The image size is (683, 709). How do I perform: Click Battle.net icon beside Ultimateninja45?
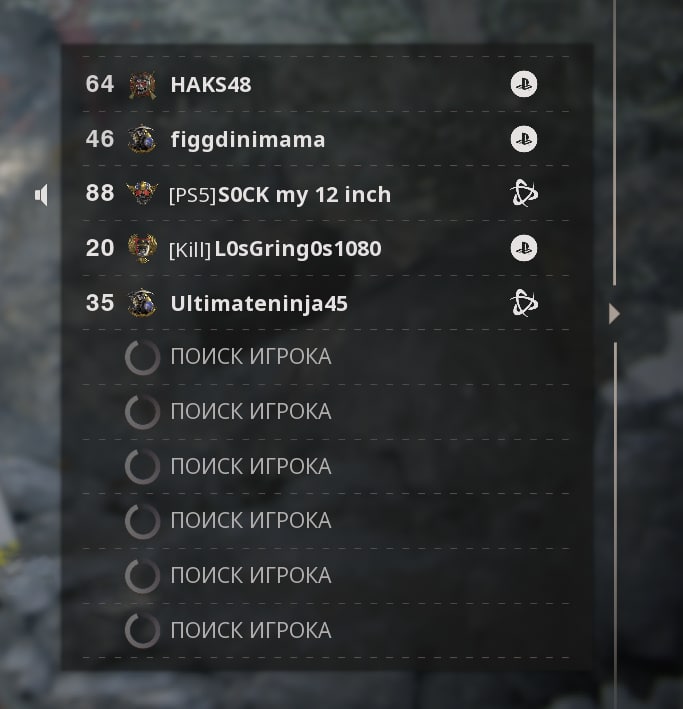(x=524, y=303)
